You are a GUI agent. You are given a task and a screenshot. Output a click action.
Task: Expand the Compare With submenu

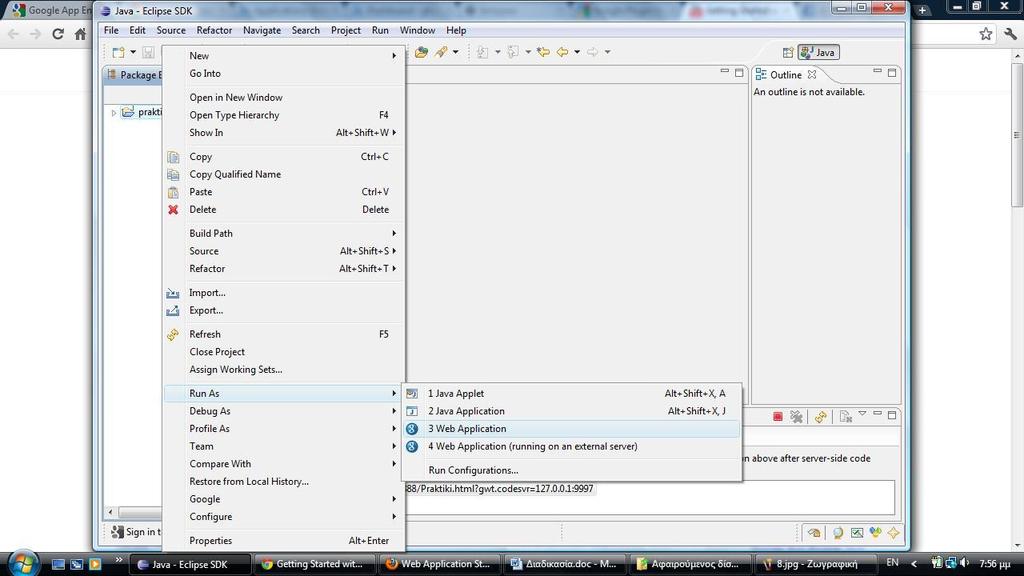(x=283, y=464)
